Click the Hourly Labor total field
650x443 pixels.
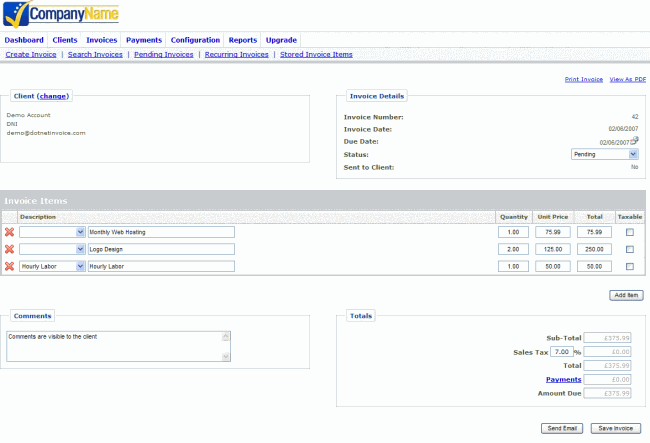click(594, 266)
